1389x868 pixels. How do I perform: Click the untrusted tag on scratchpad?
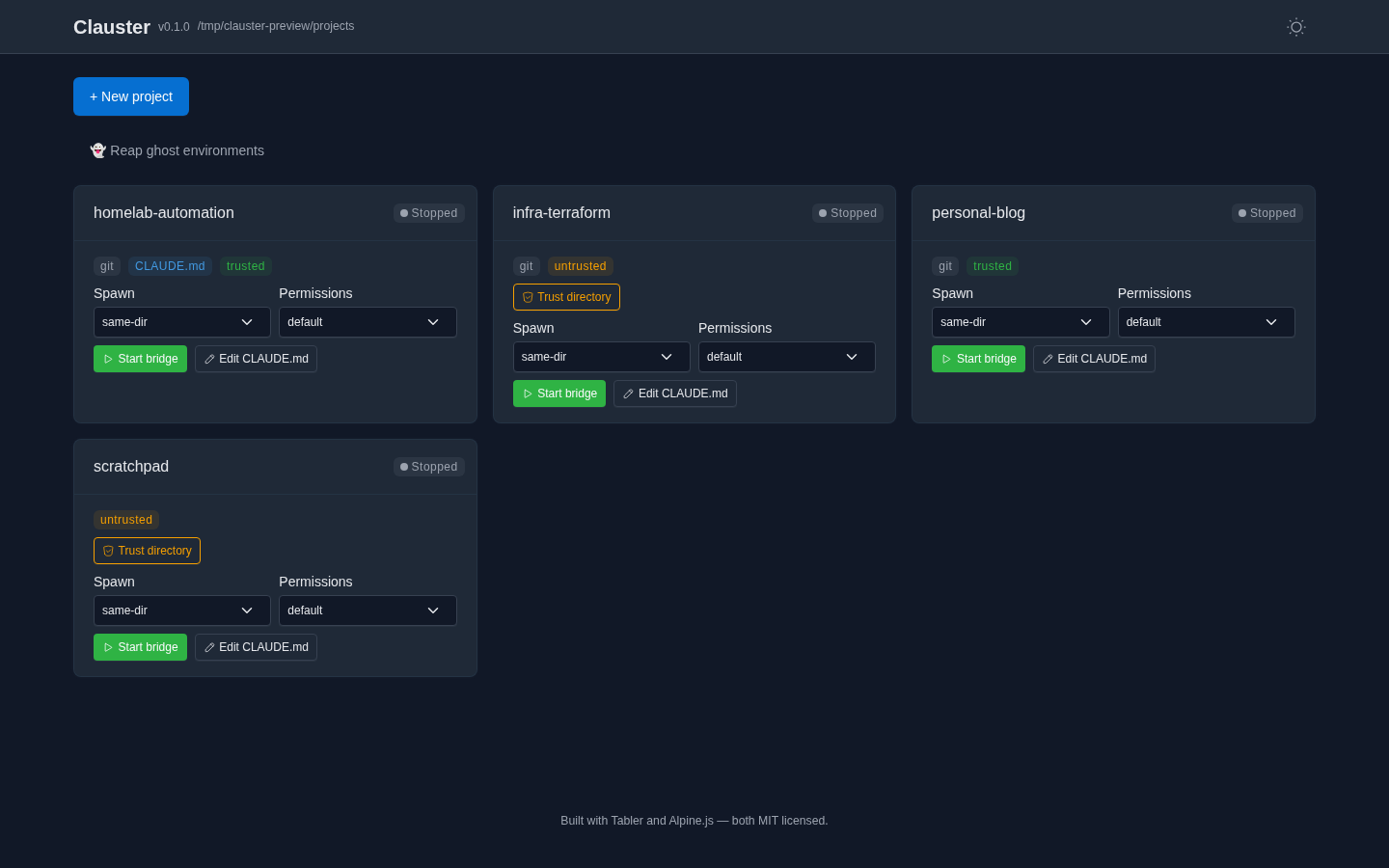(126, 520)
